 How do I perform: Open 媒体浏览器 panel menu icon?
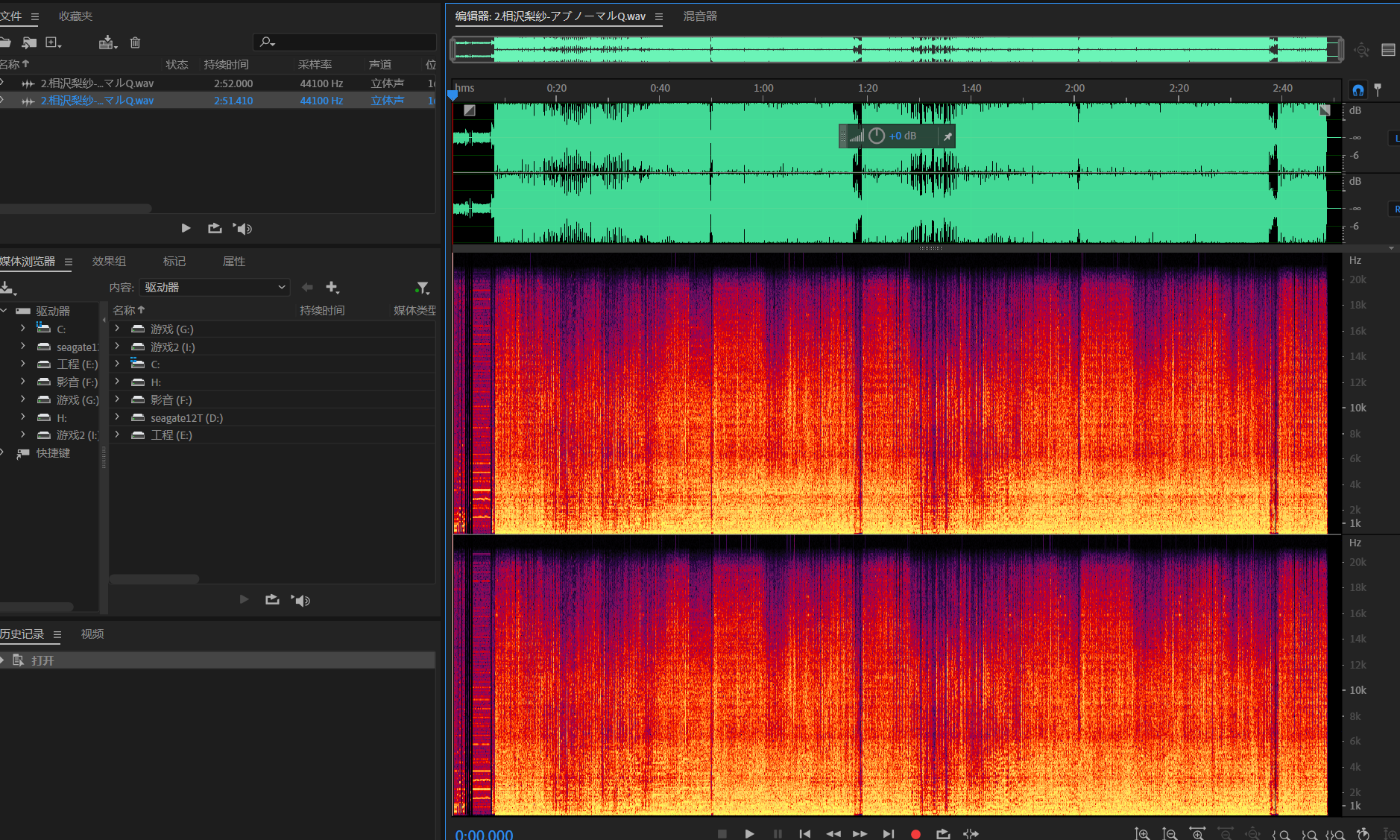coord(69,262)
